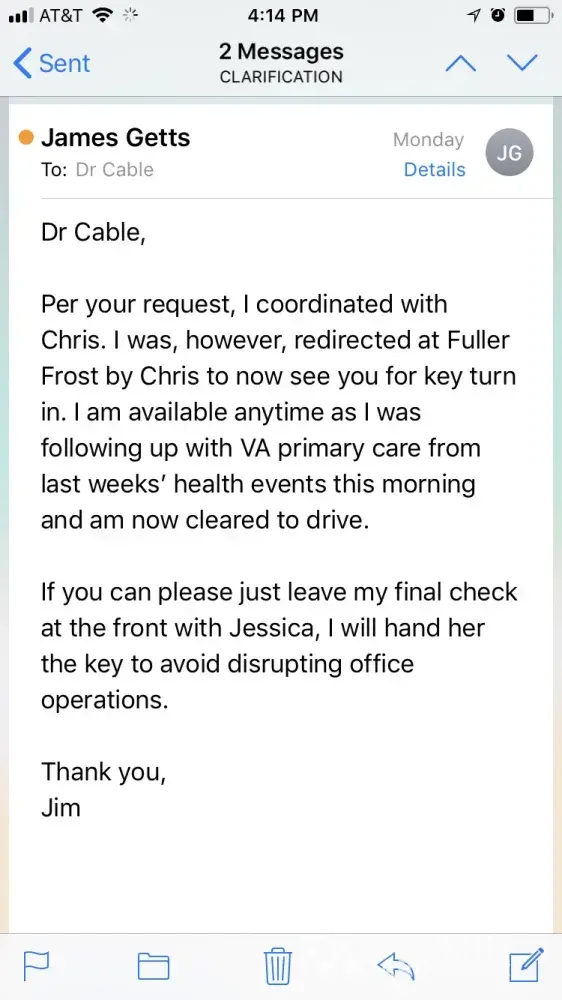Tap the 2 Messages thread title
Image resolution: width=562 pixels, height=1000 pixels.
point(281,52)
